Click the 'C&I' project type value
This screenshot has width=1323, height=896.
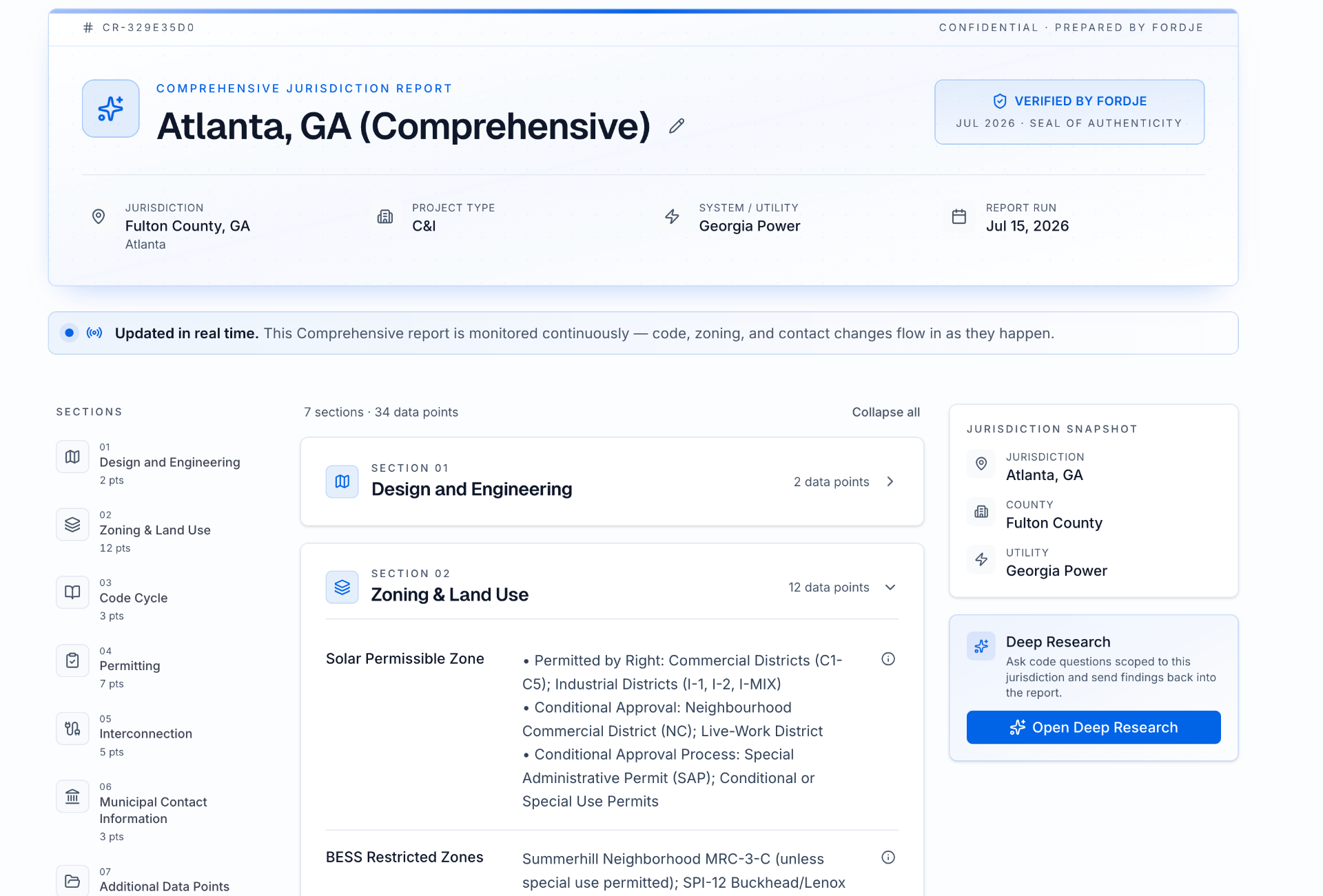pyautogui.click(x=424, y=226)
